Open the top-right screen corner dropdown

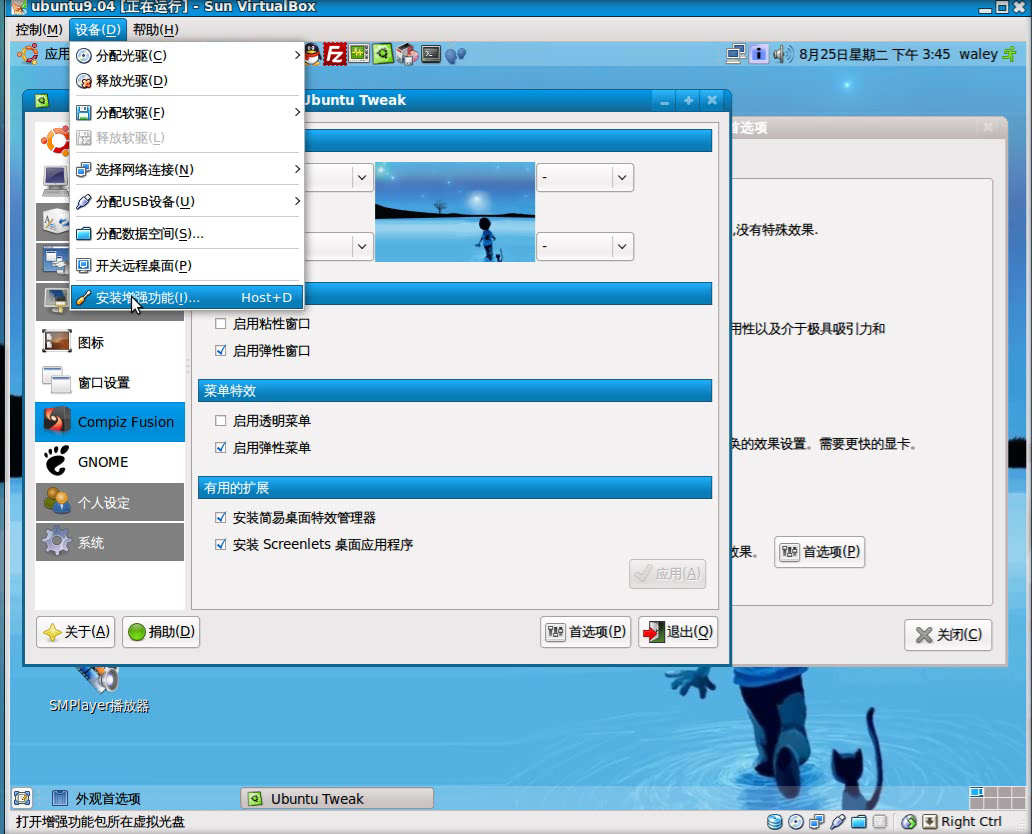[585, 177]
